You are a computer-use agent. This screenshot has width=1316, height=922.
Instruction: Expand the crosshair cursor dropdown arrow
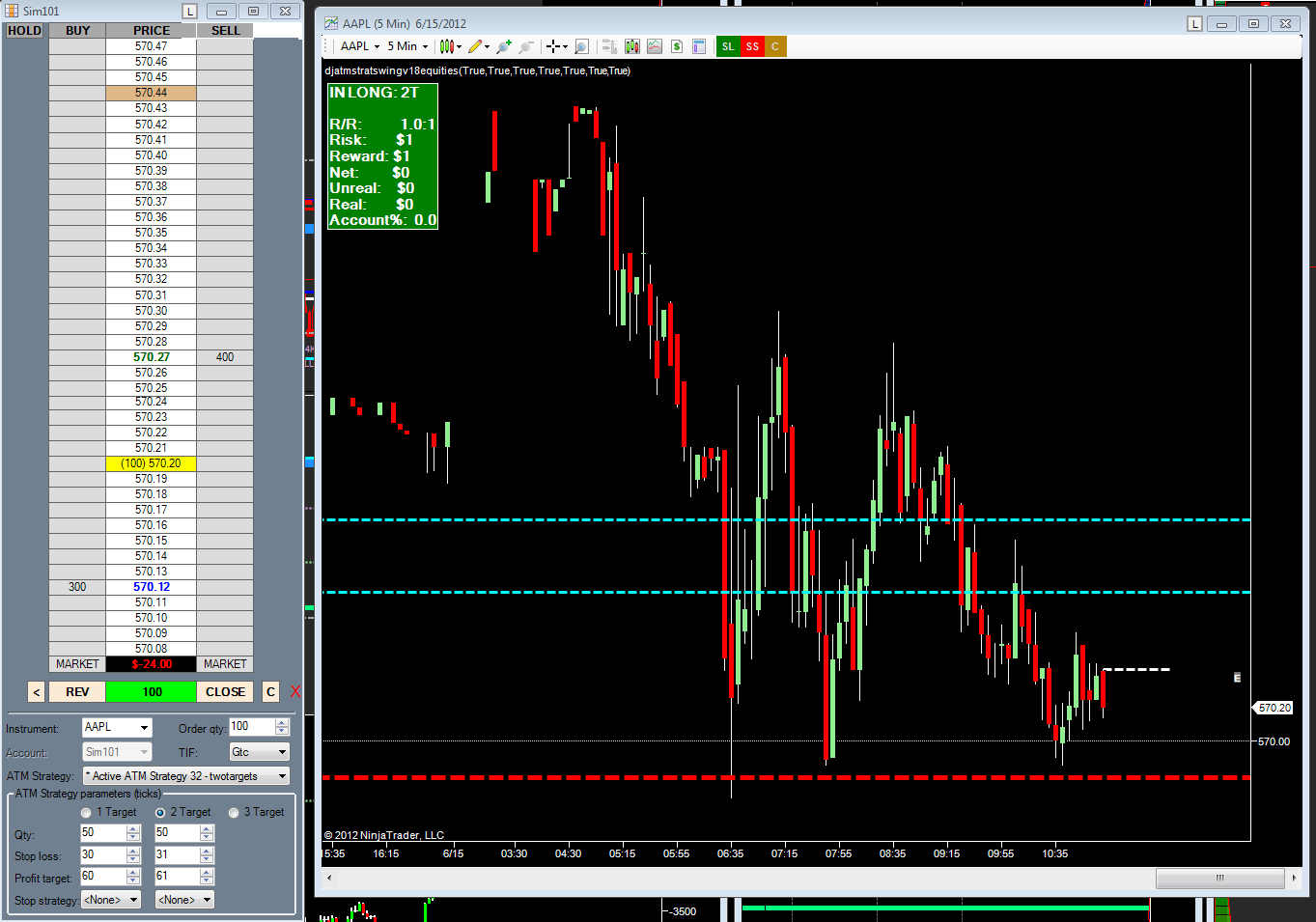565,46
